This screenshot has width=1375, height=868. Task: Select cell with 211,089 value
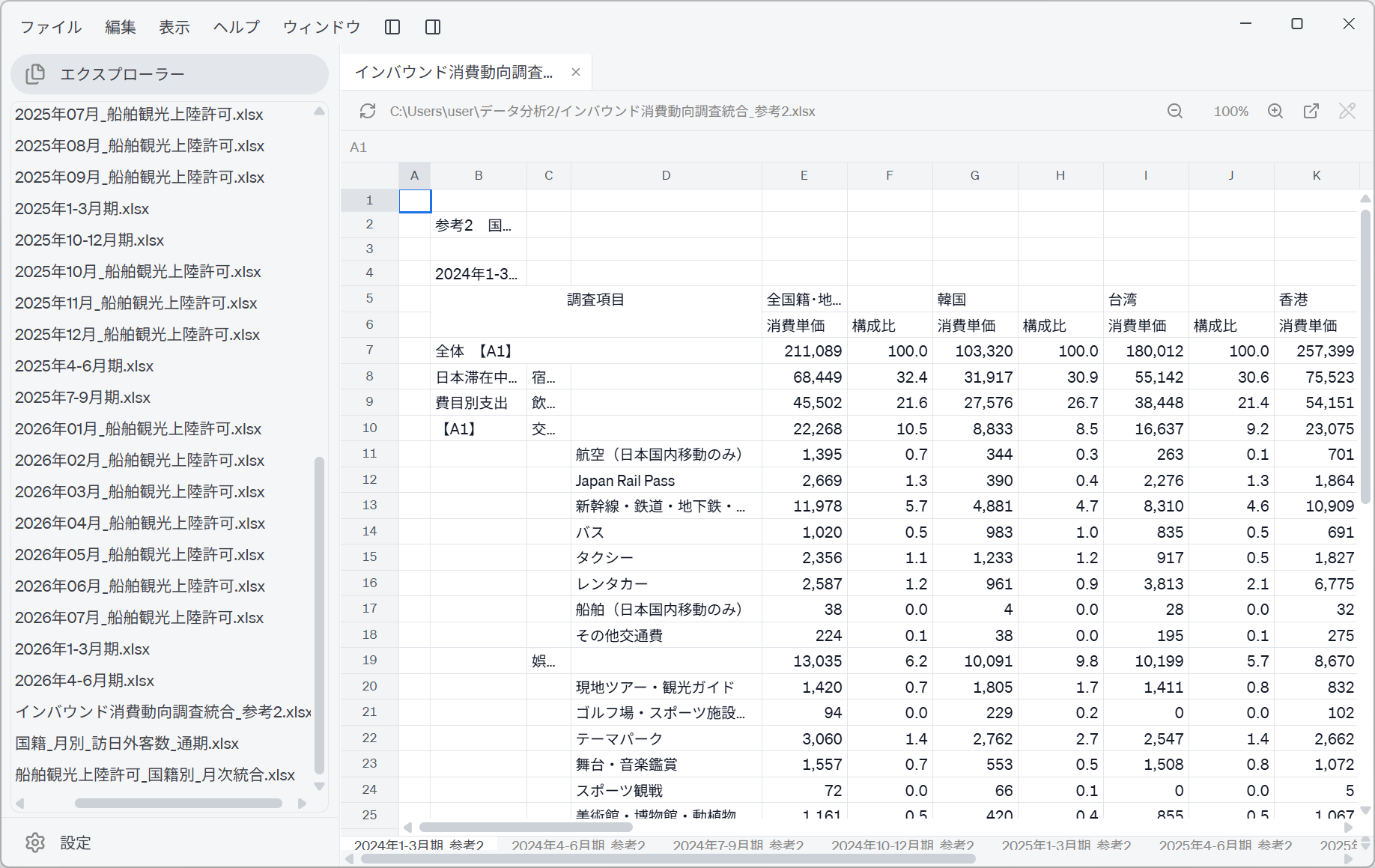804,350
